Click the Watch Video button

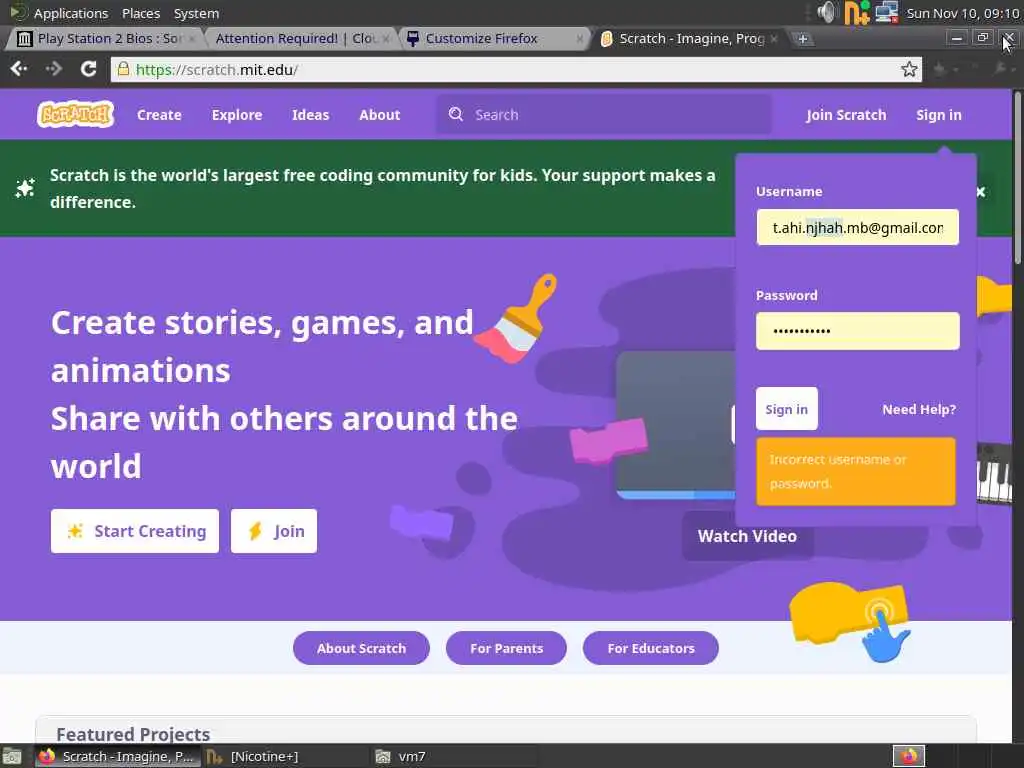[747, 536]
